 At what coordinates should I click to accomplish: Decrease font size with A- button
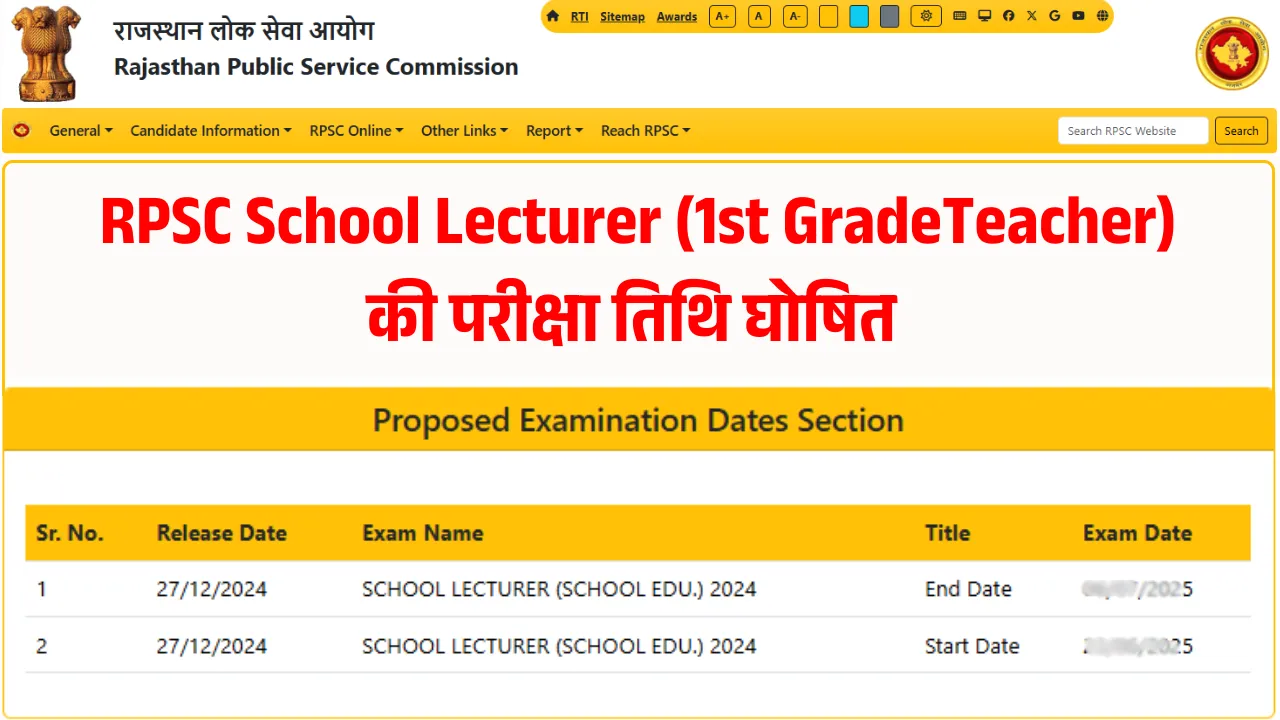pyautogui.click(x=795, y=16)
